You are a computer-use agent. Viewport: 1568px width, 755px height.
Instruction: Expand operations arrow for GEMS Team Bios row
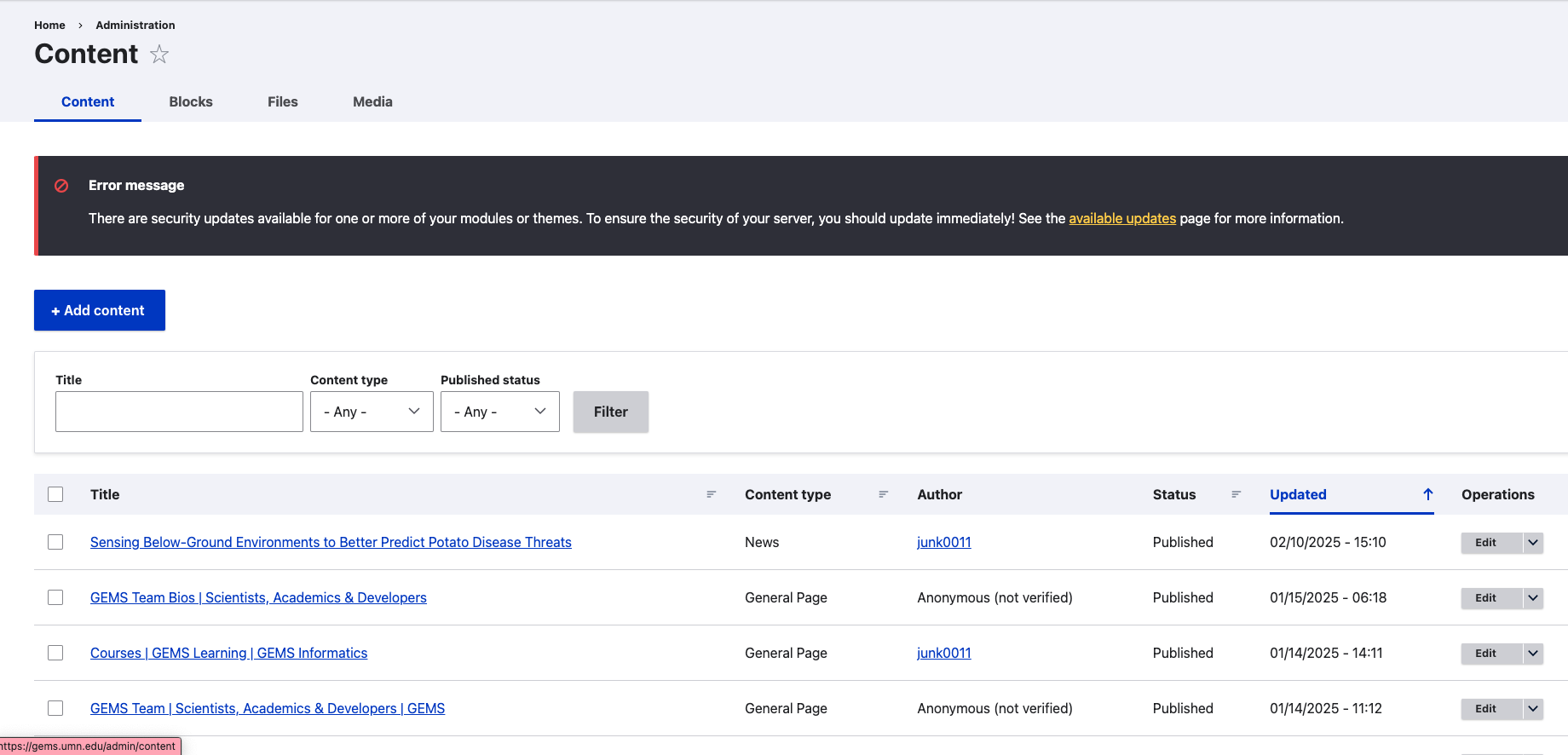[x=1532, y=598]
